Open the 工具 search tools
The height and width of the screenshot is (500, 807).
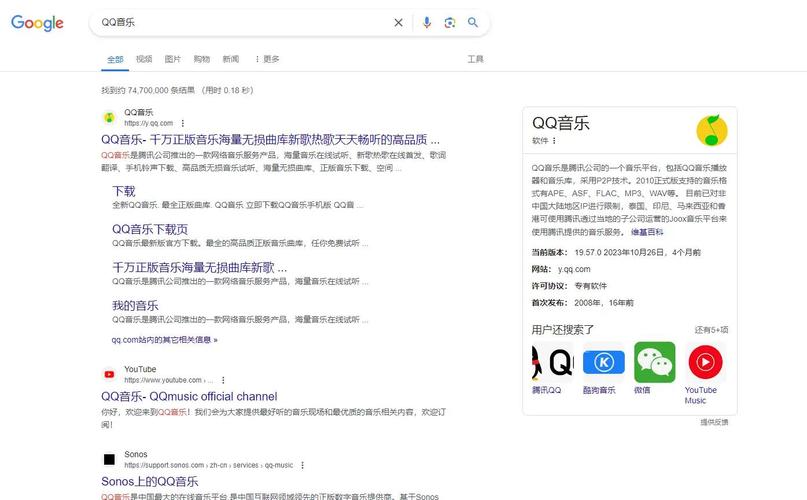coord(475,59)
